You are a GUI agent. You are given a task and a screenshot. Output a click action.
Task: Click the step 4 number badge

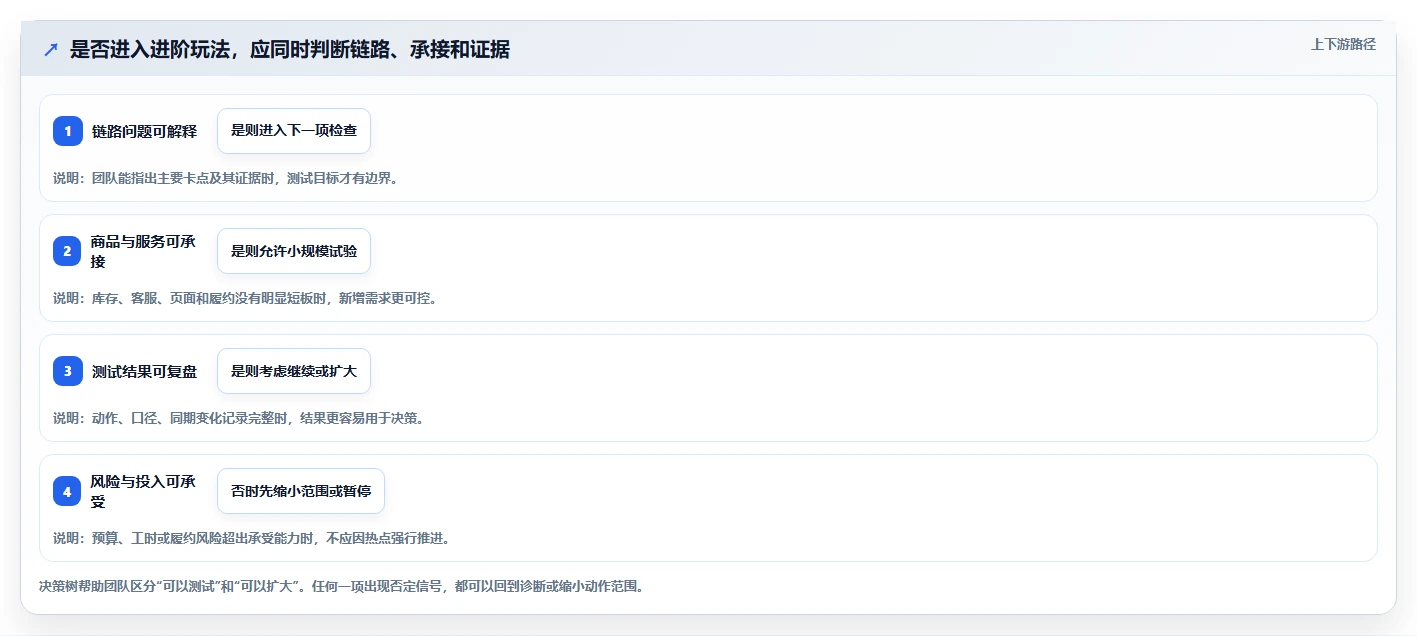[68, 491]
